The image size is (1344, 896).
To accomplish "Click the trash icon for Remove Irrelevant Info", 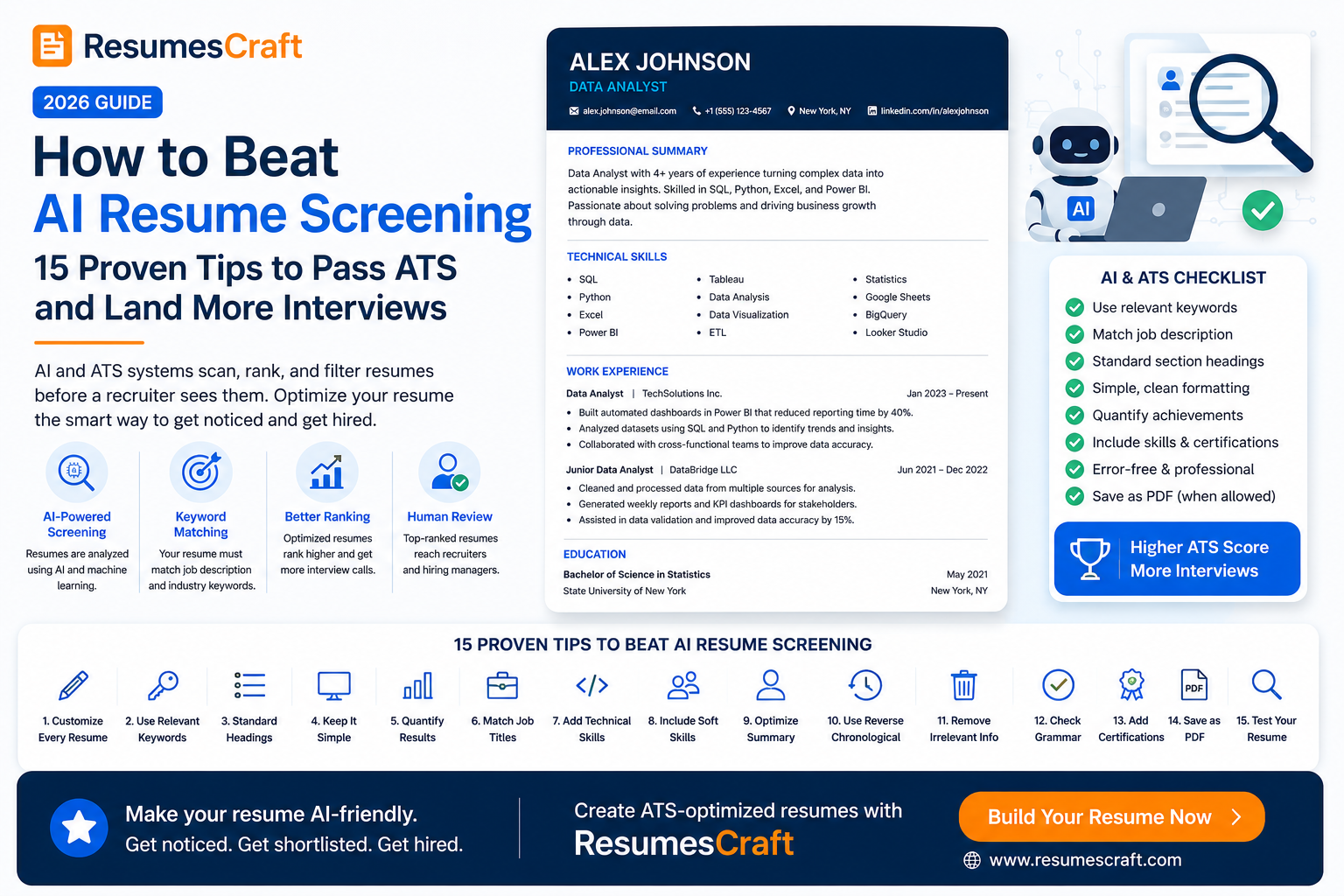I will (964, 685).
